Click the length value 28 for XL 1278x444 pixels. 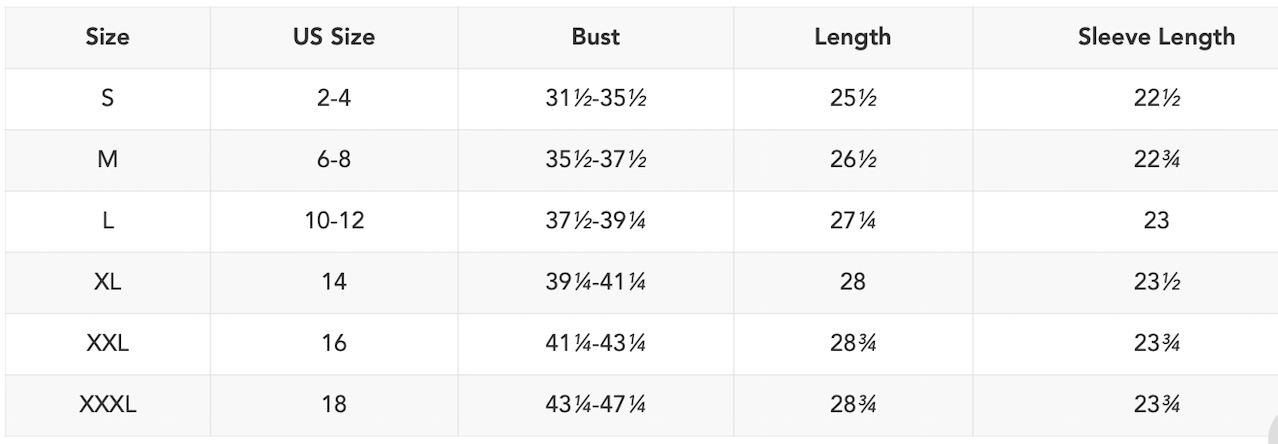[x=852, y=282]
